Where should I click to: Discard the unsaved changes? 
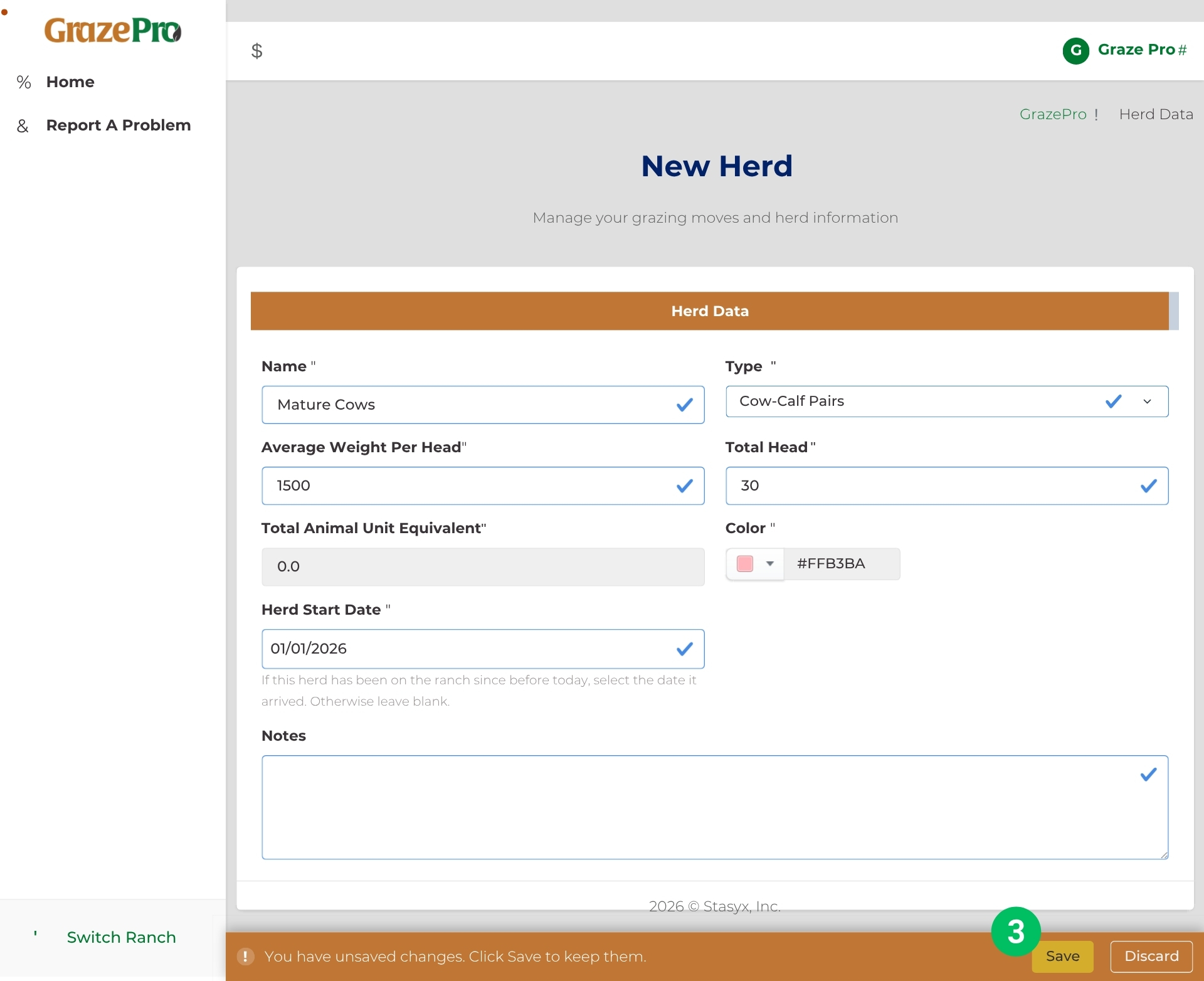(x=1151, y=957)
